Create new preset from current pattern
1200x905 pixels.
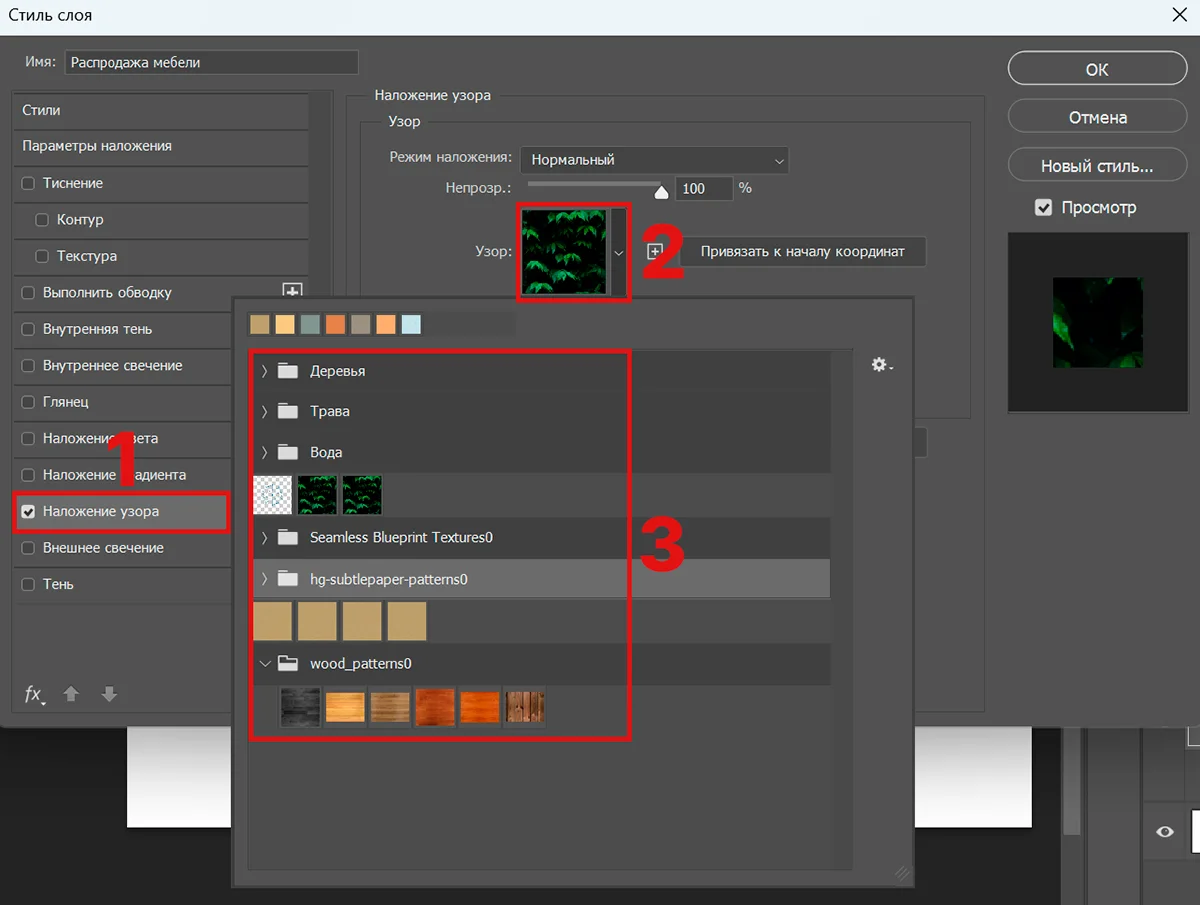click(x=655, y=251)
